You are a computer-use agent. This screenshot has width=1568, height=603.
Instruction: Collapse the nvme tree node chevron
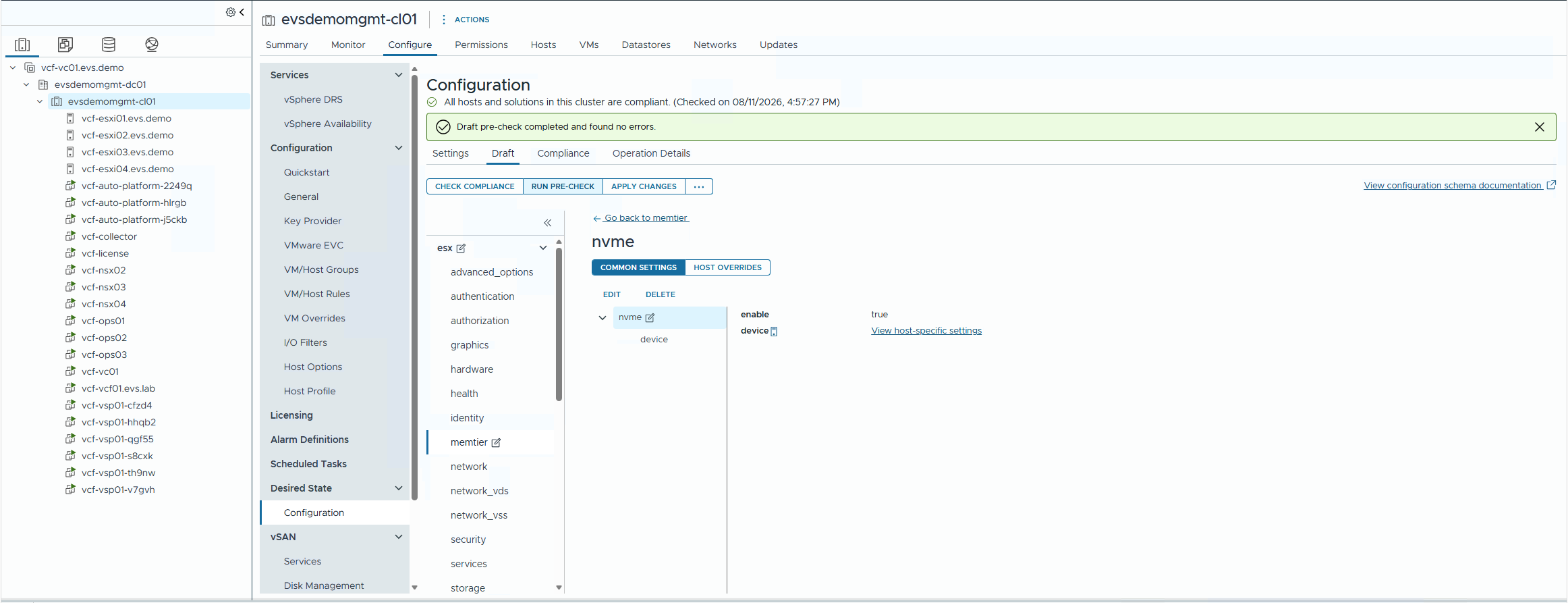(x=603, y=318)
